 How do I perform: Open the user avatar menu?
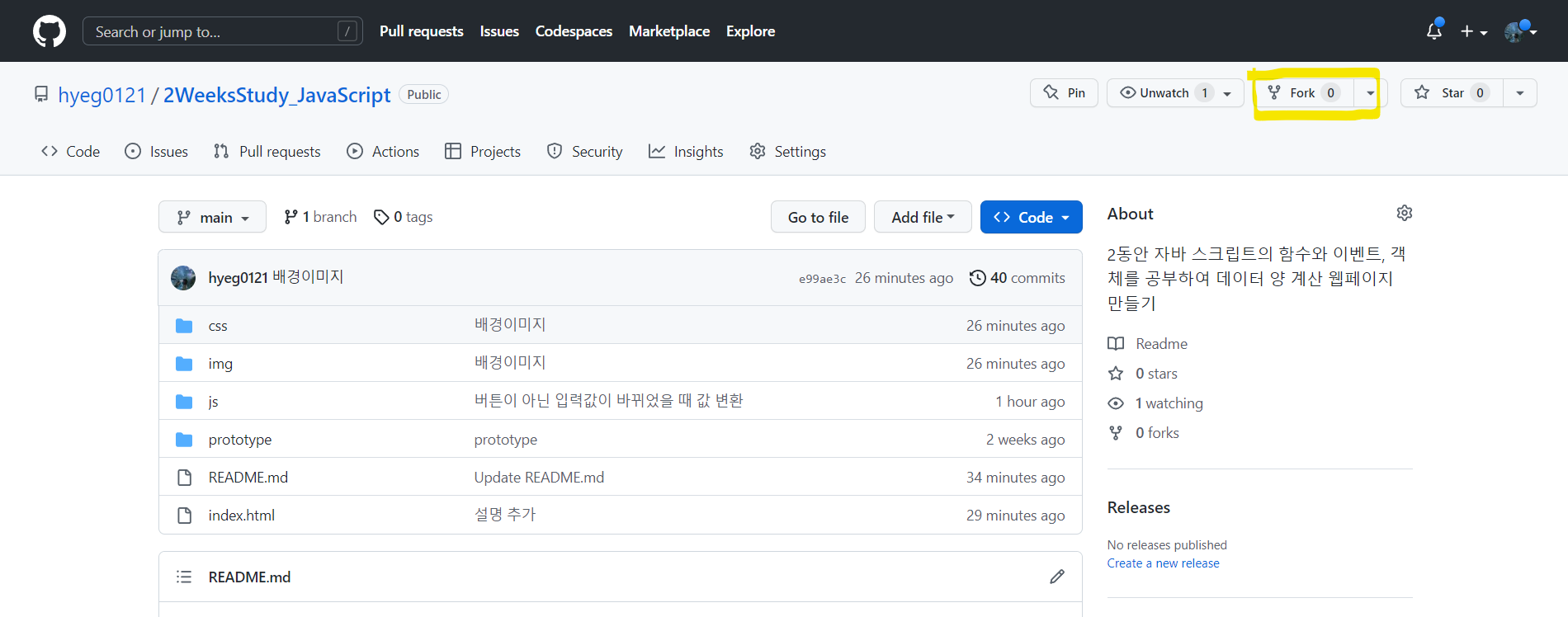(1520, 31)
